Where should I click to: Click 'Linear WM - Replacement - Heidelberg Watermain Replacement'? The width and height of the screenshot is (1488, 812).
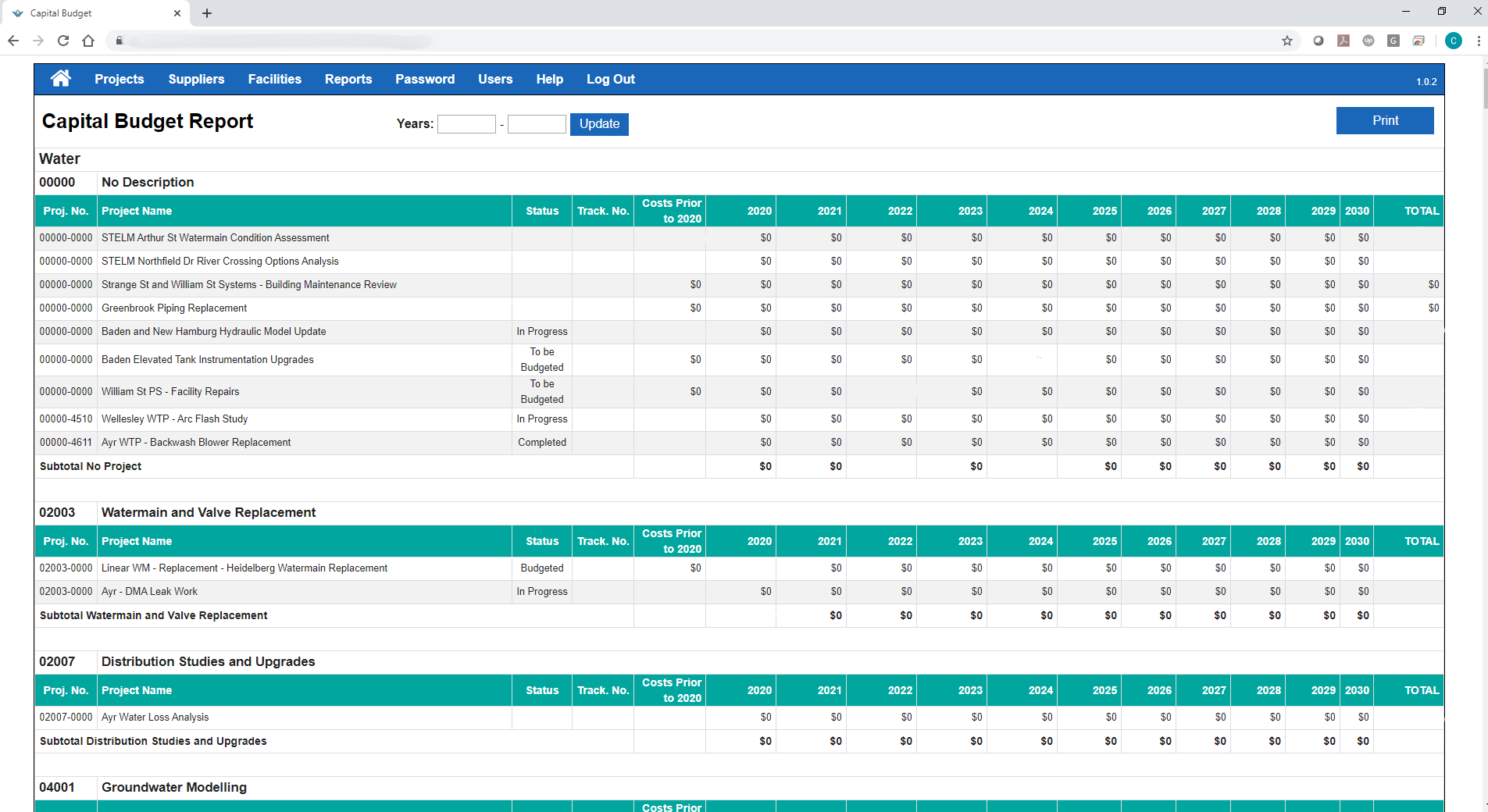point(244,568)
